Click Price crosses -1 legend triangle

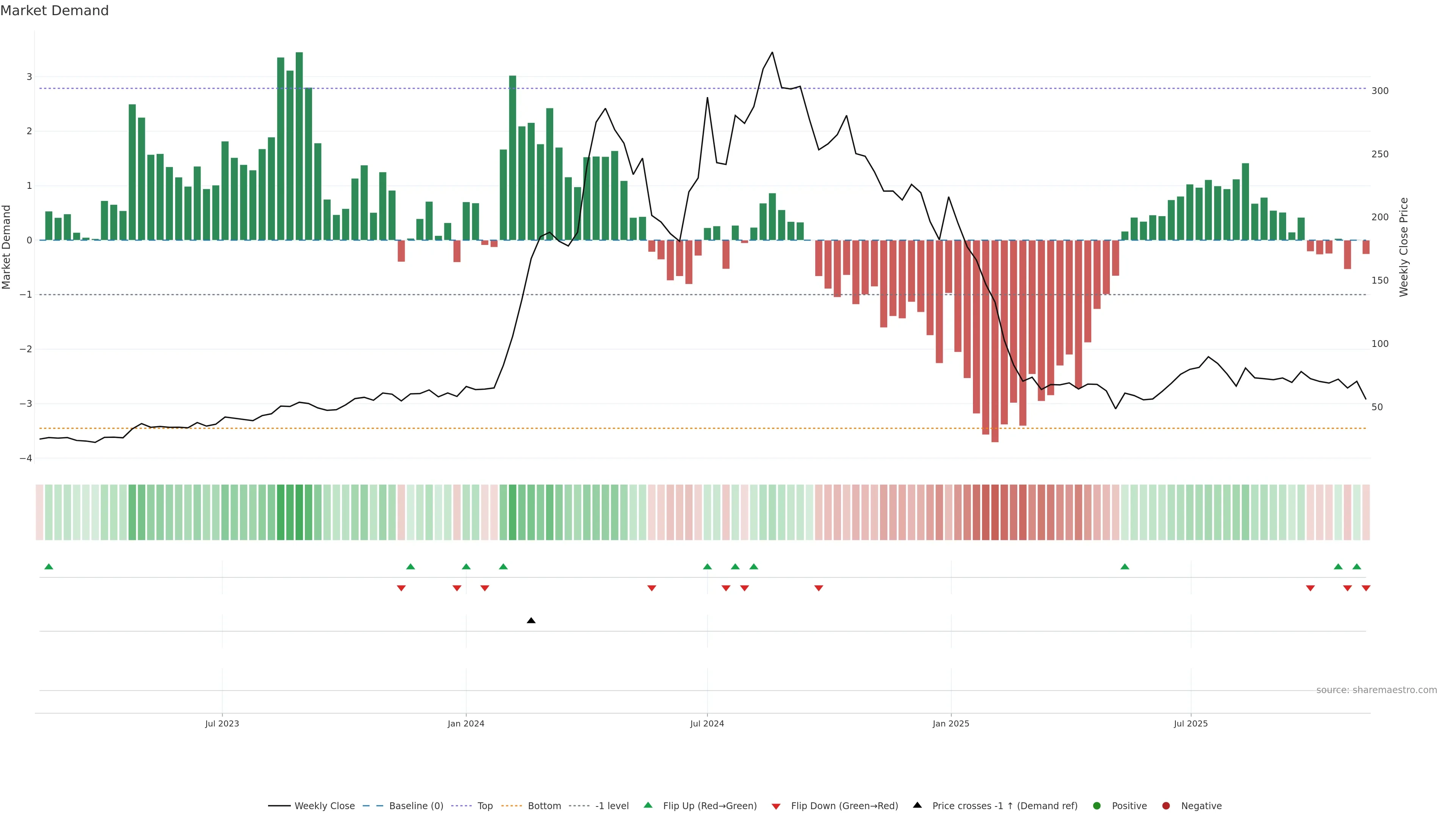pos(917,805)
